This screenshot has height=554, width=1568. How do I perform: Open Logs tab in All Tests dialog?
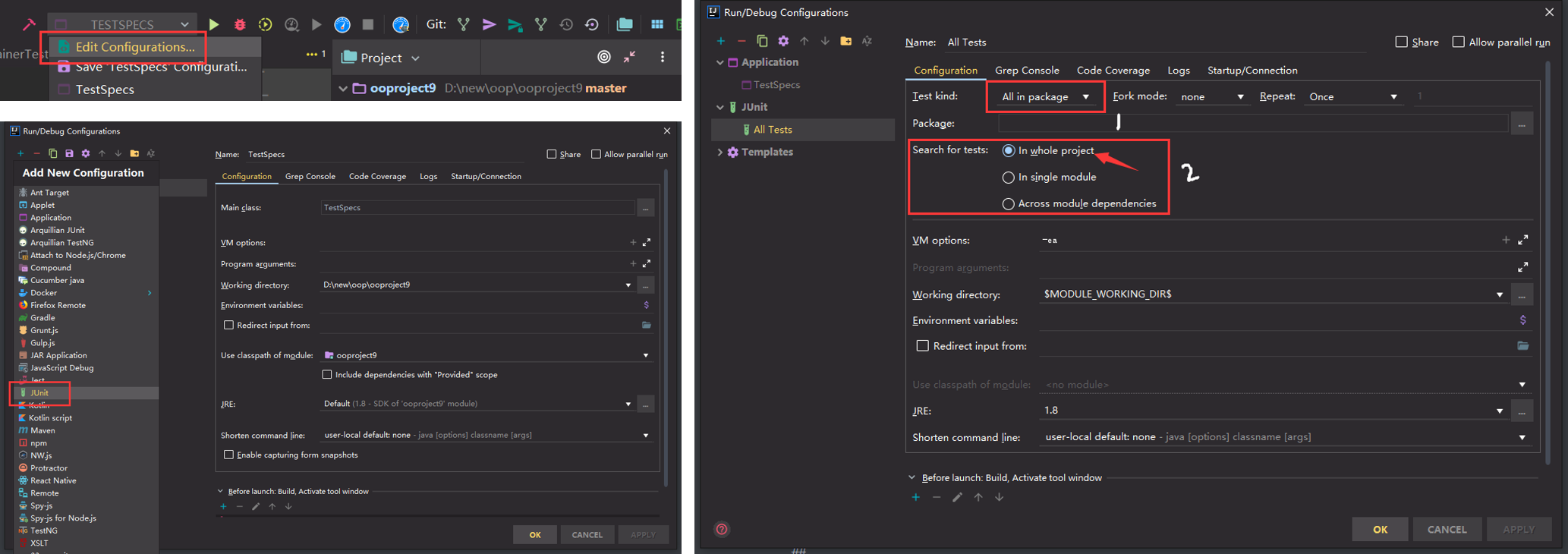[x=1179, y=70]
